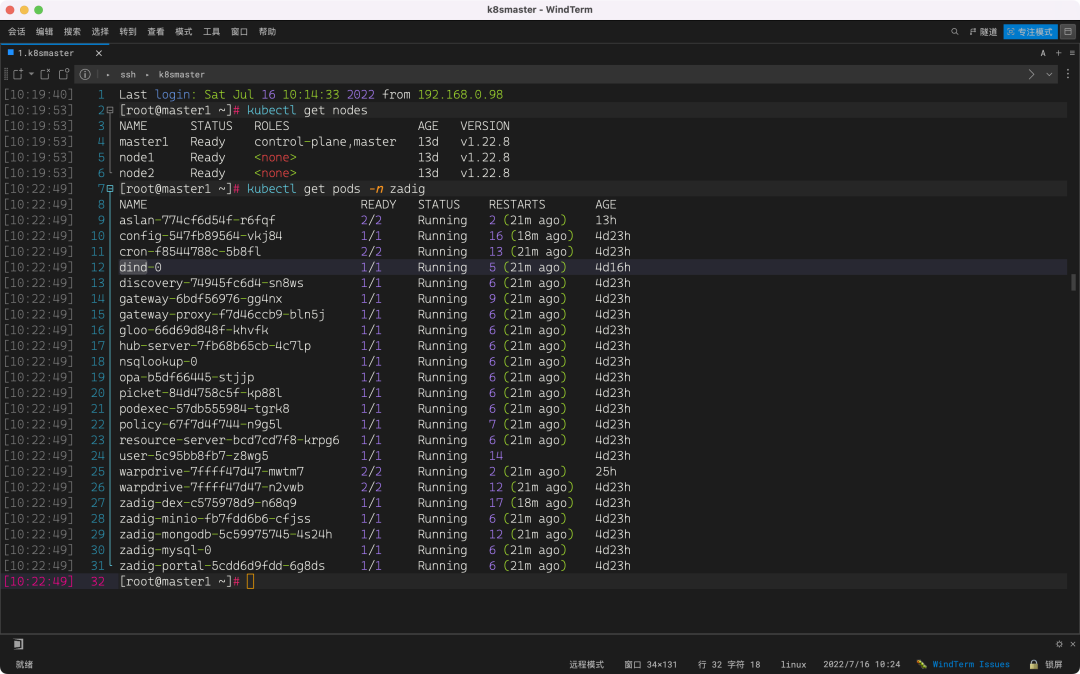The height and width of the screenshot is (674, 1080).
Task: Collapse the fold marker at line 7
Action: point(110,189)
